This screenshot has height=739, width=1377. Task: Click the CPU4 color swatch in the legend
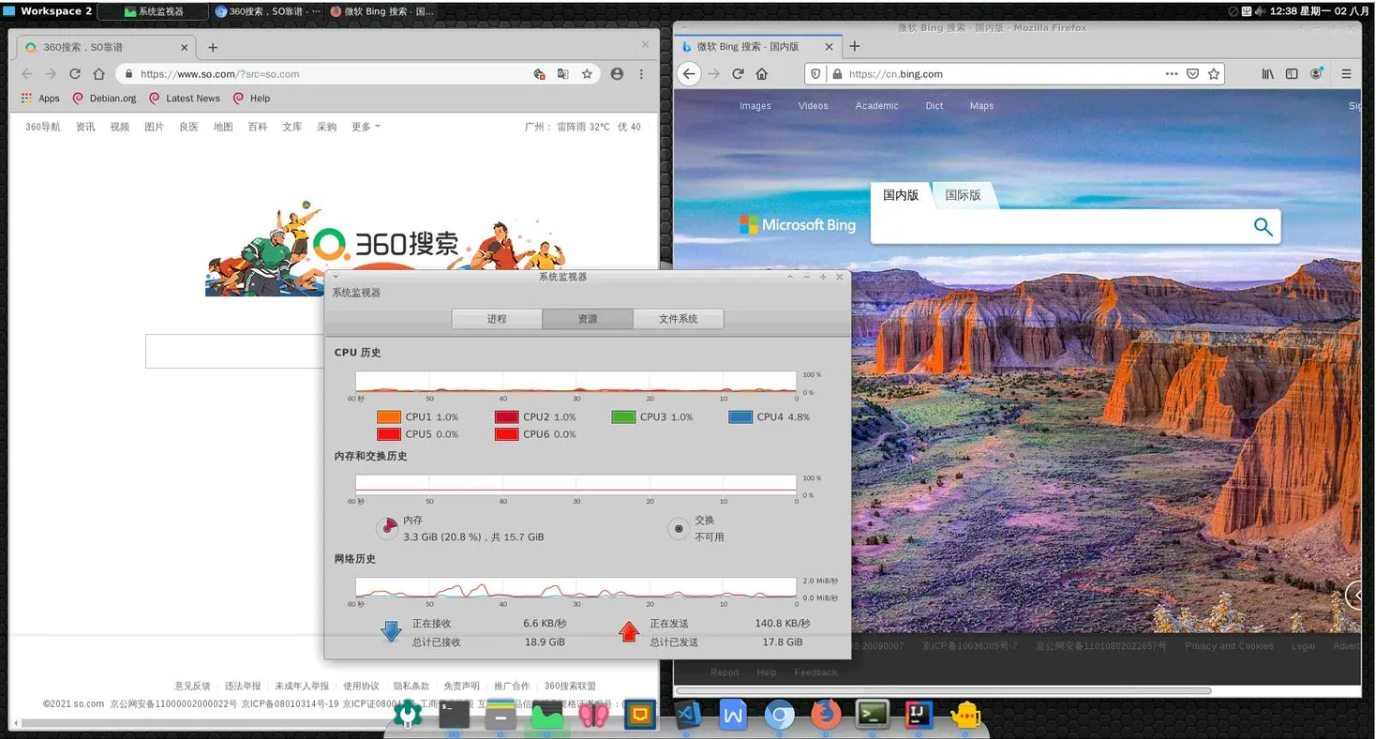(x=738, y=416)
